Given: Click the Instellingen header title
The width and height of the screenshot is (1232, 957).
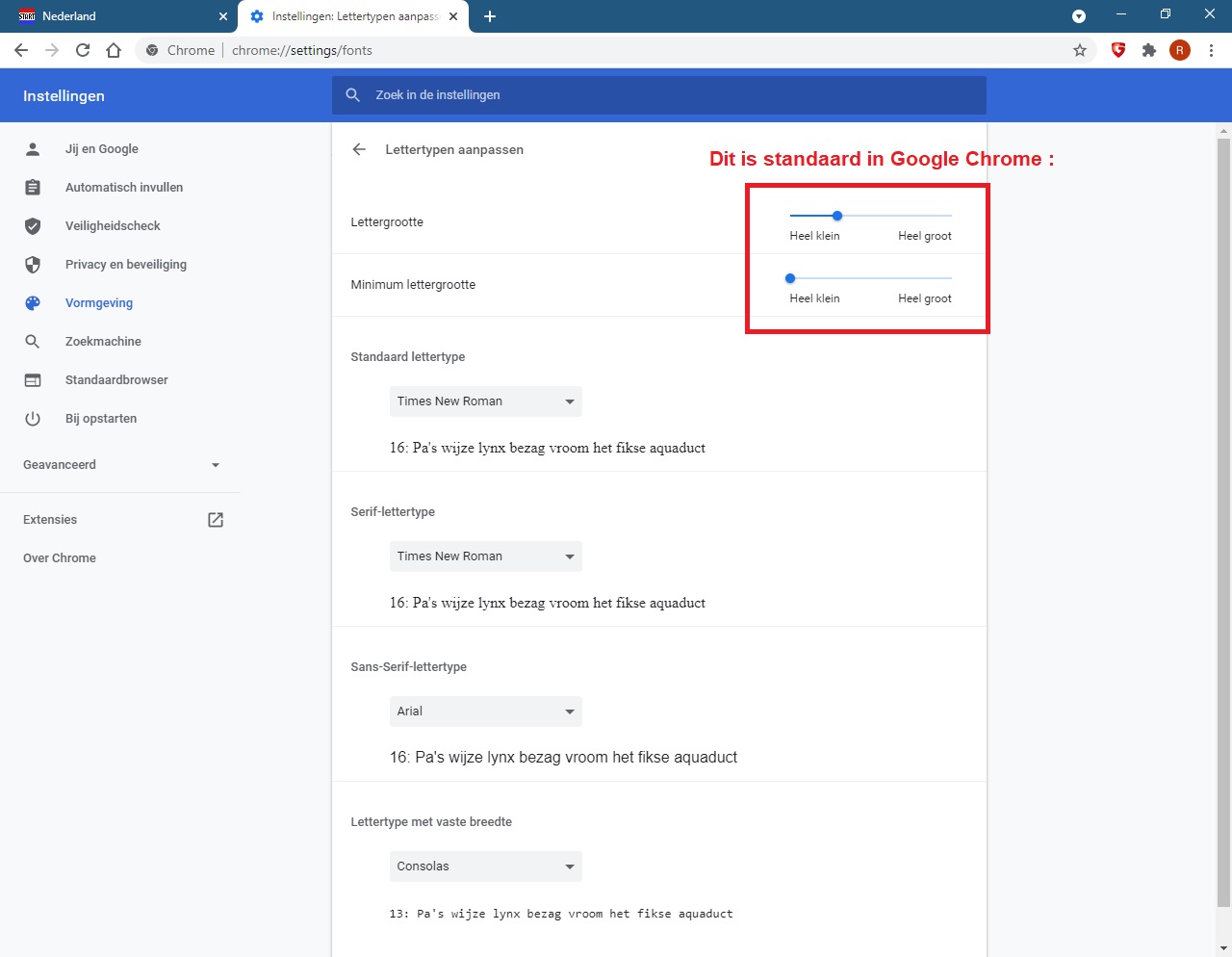Looking at the screenshot, I should pyautogui.click(x=64, y=95).
